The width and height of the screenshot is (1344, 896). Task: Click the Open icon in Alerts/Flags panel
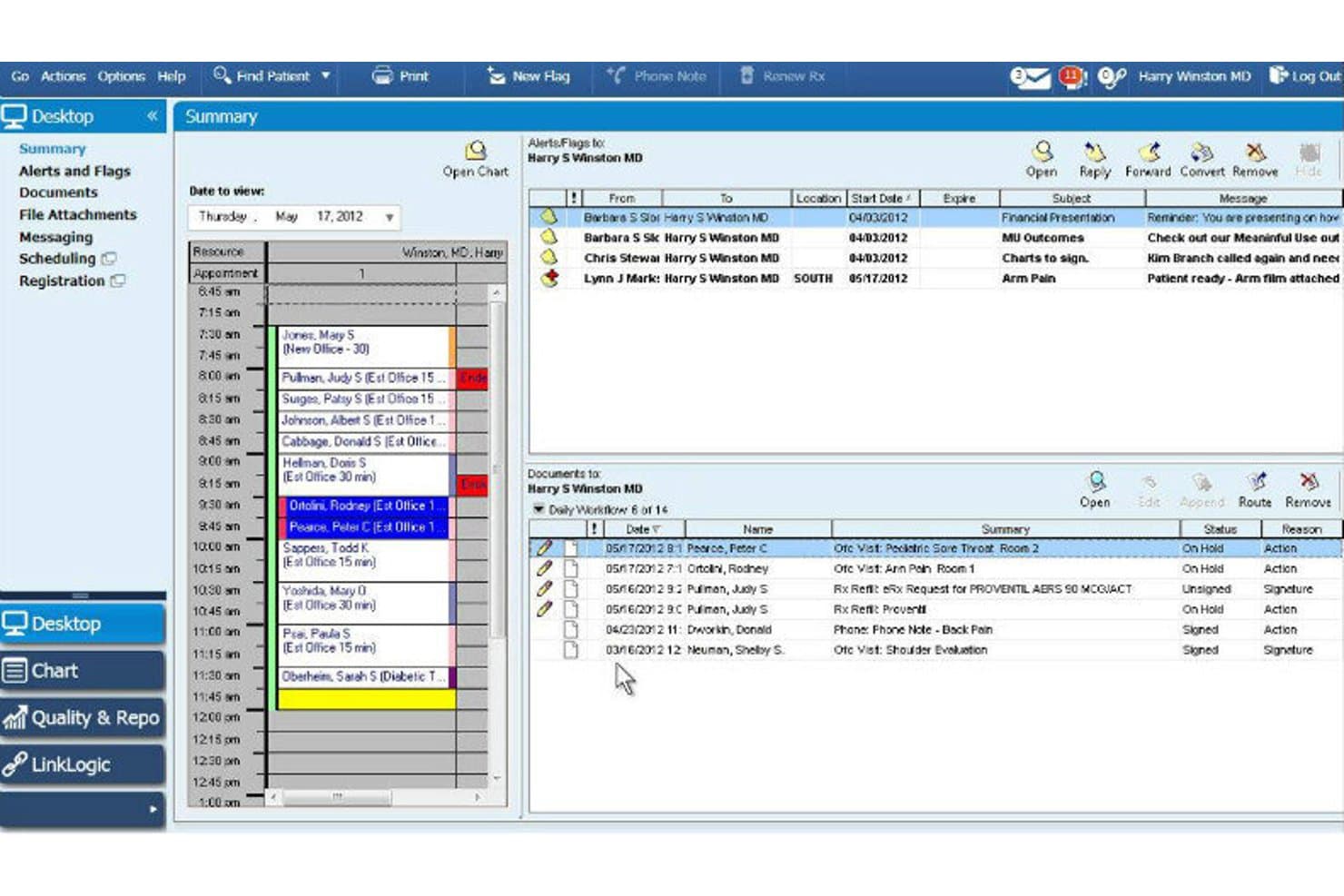pyautogui.click(x=1041, y=159)
